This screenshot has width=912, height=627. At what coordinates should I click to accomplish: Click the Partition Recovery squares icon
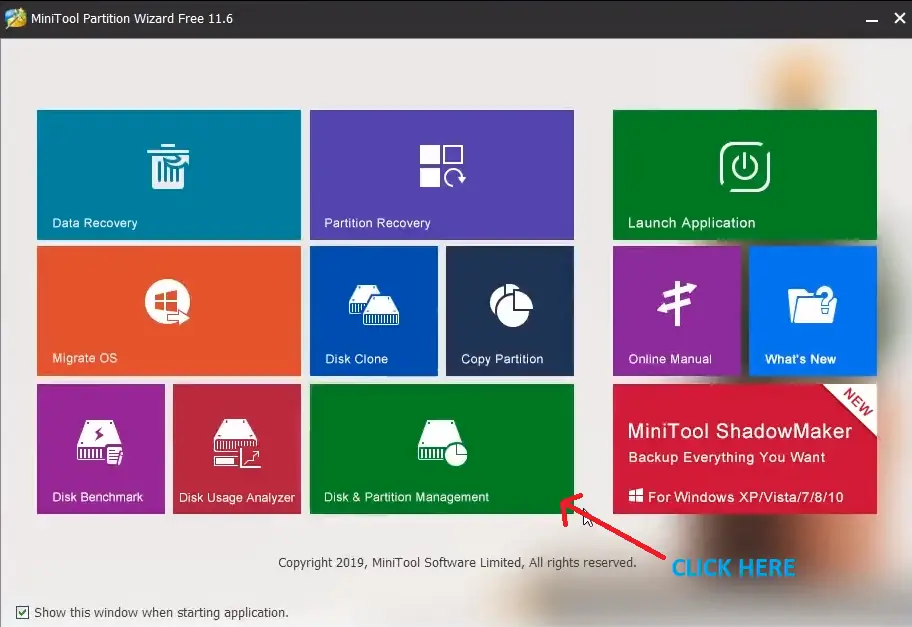[x=441, y=166]
